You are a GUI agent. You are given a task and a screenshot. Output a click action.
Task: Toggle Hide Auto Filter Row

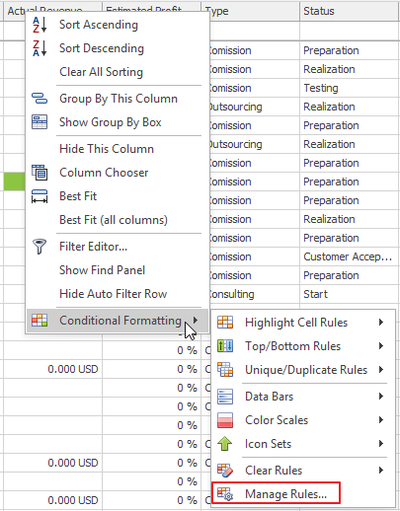[x=113, y=294]
